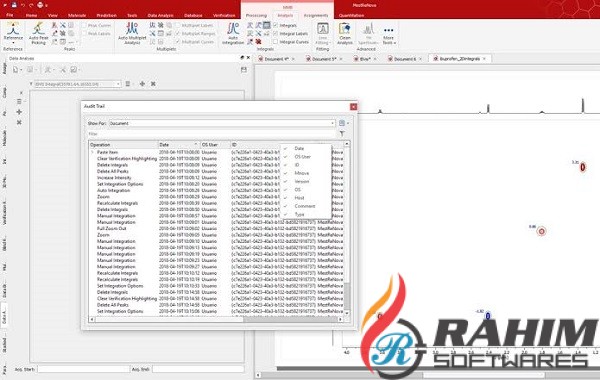Open the More Tools ribbon menu
Screen dimensions: 600x380
pos(389,34)
